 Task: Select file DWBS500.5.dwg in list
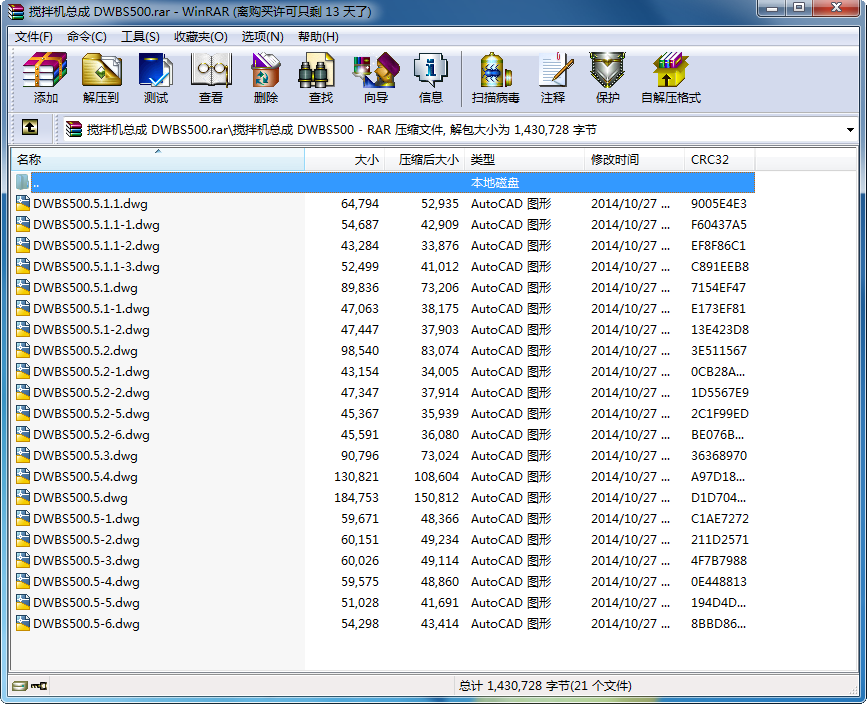[80, 498]
